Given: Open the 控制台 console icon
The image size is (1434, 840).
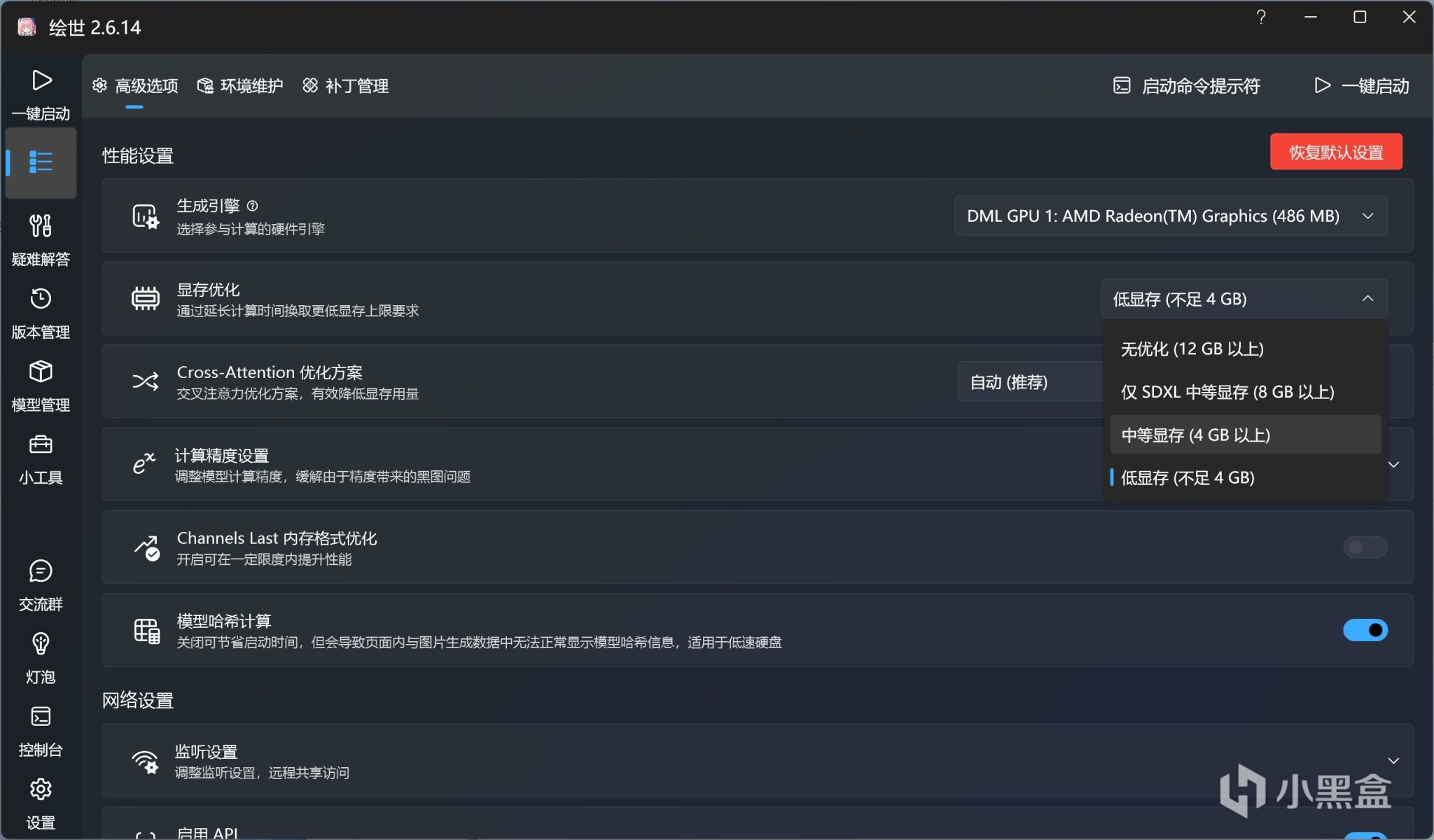Looking at the screenshot, I should point(41,717).
